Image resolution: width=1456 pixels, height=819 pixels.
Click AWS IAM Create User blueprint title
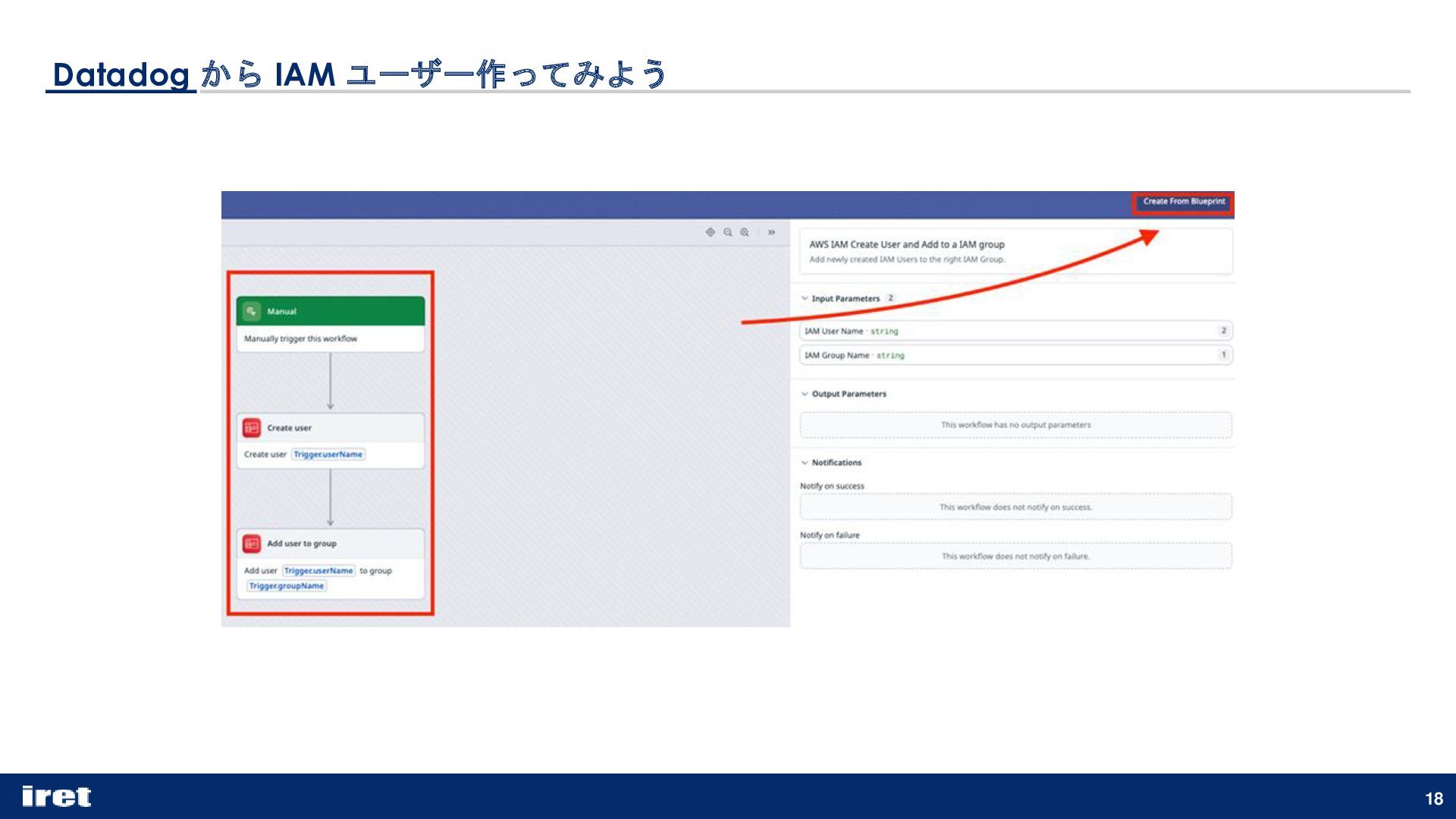click(x=907, y=244)
